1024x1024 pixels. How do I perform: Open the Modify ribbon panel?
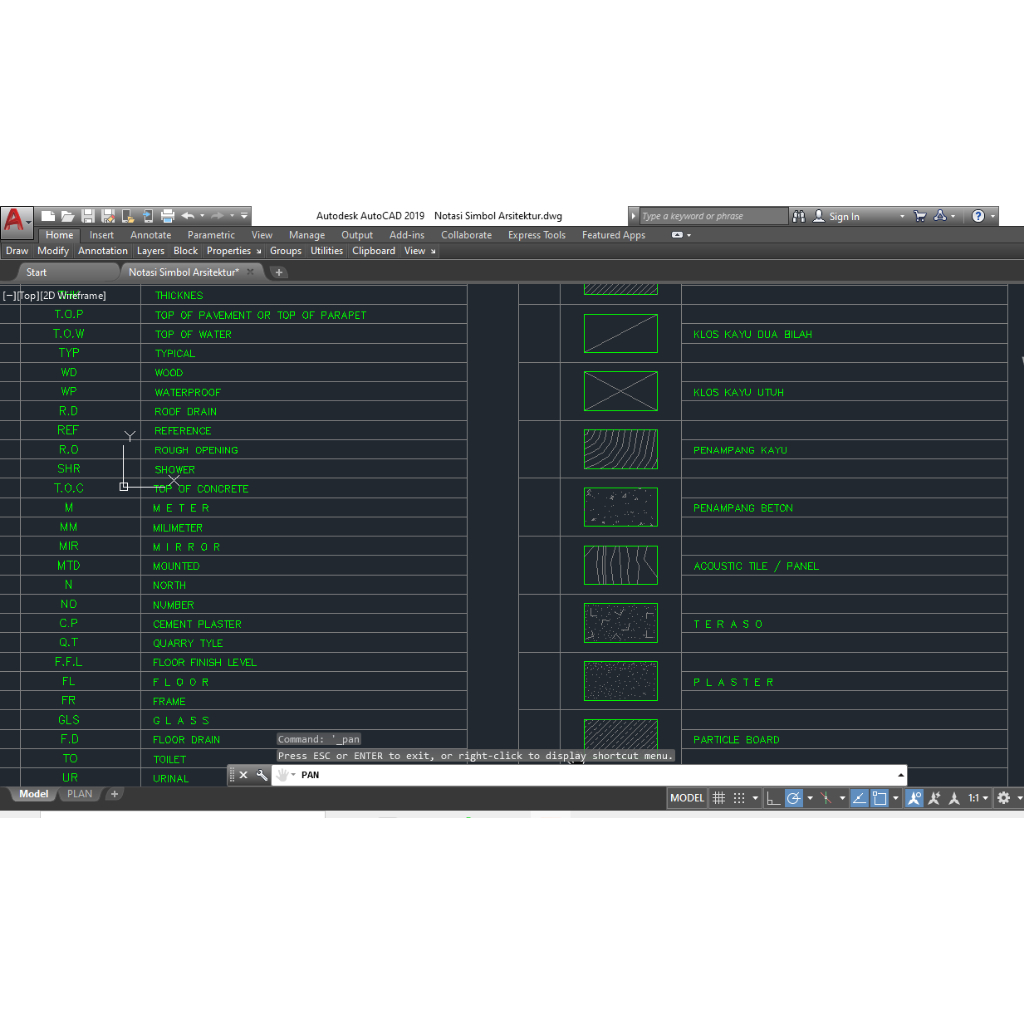(x=53, y=251)
